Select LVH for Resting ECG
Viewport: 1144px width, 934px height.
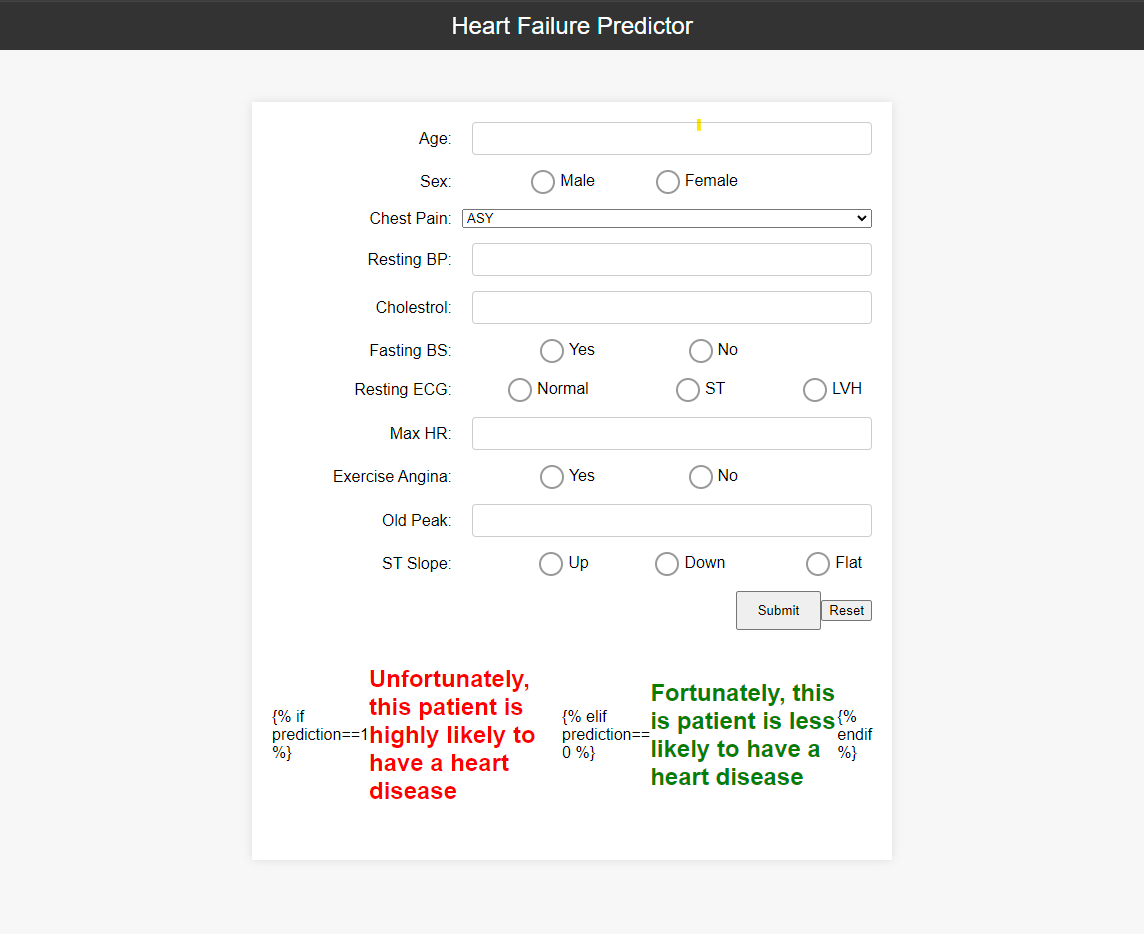coord(815,390)
